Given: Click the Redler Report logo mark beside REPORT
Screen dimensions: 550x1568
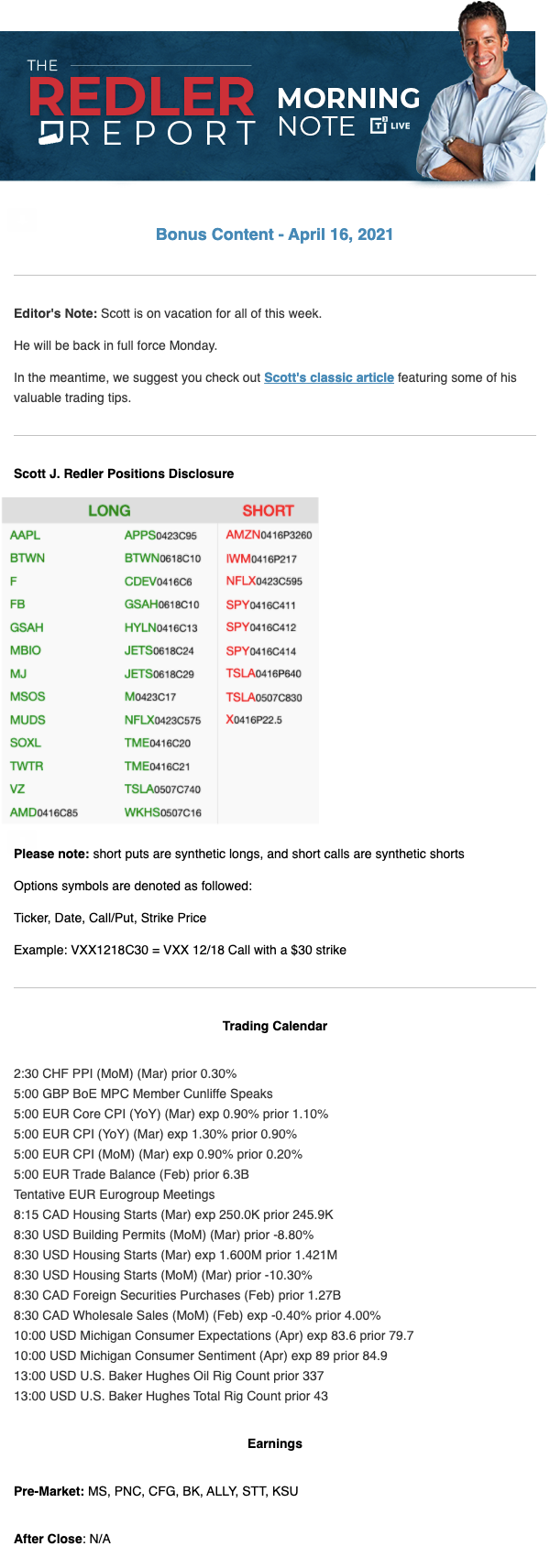Looking at the screenshot, I should (x=50, y=134).
